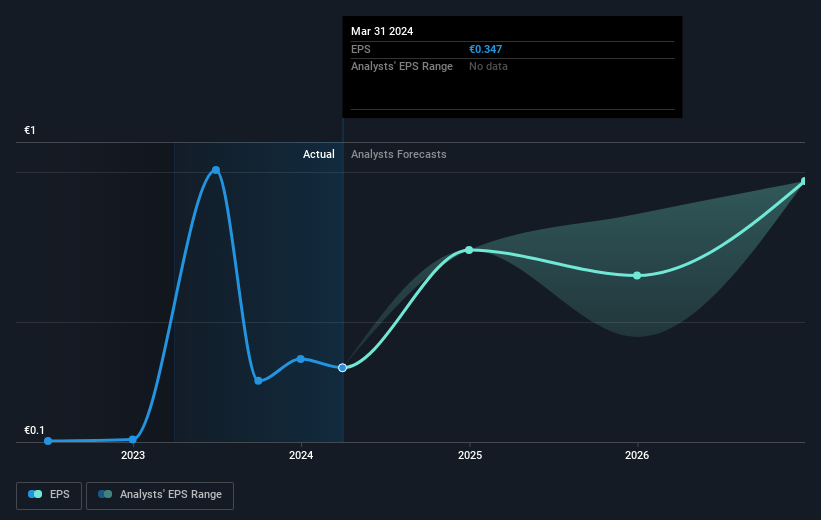Image resolution: width=821 pixels, height=520 pixels.
Task: Select the Mar 31 2024 EPS data point
Action: pyautogui.click(x=342, y=368)
